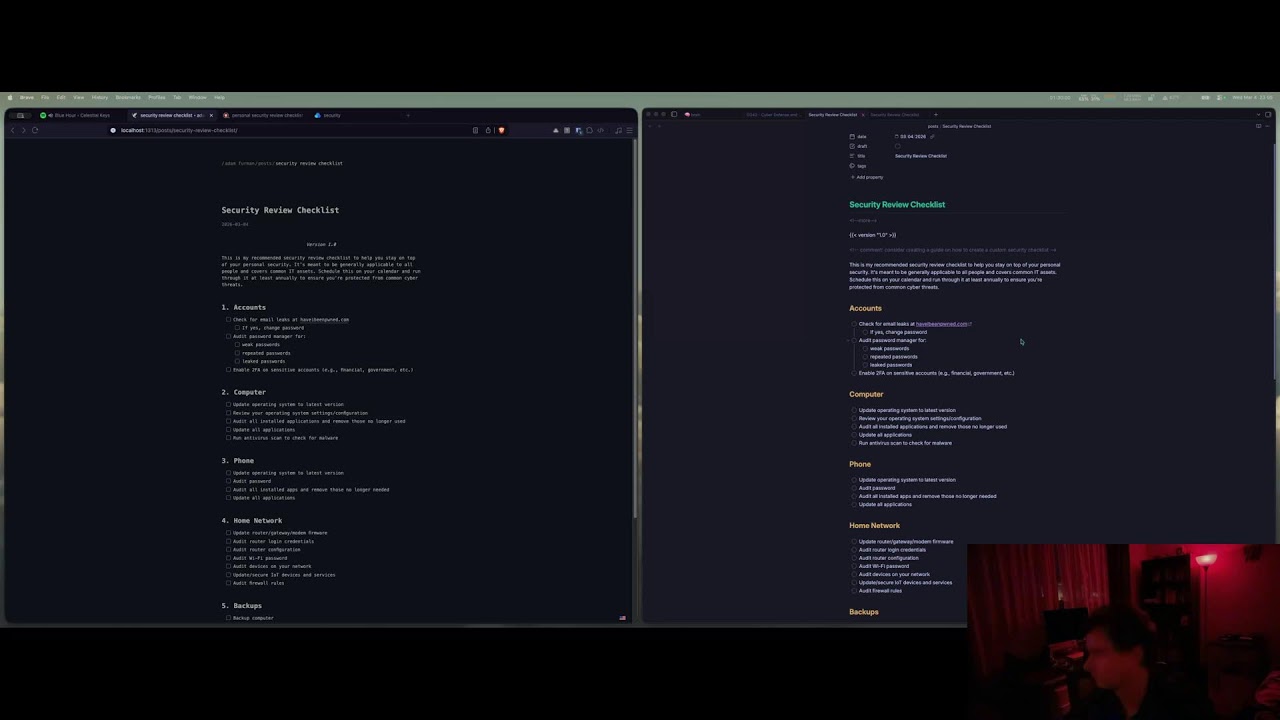Tick 'repeated passwords' checkbox in Brave page

click(x=237, y=353)
